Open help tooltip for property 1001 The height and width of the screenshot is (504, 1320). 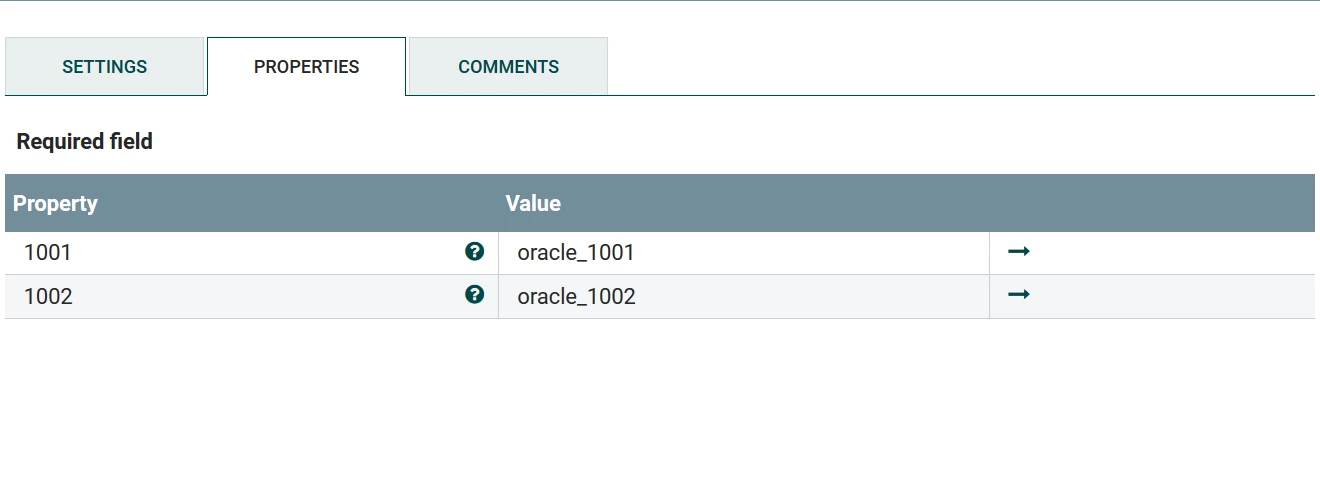(475, 252)
